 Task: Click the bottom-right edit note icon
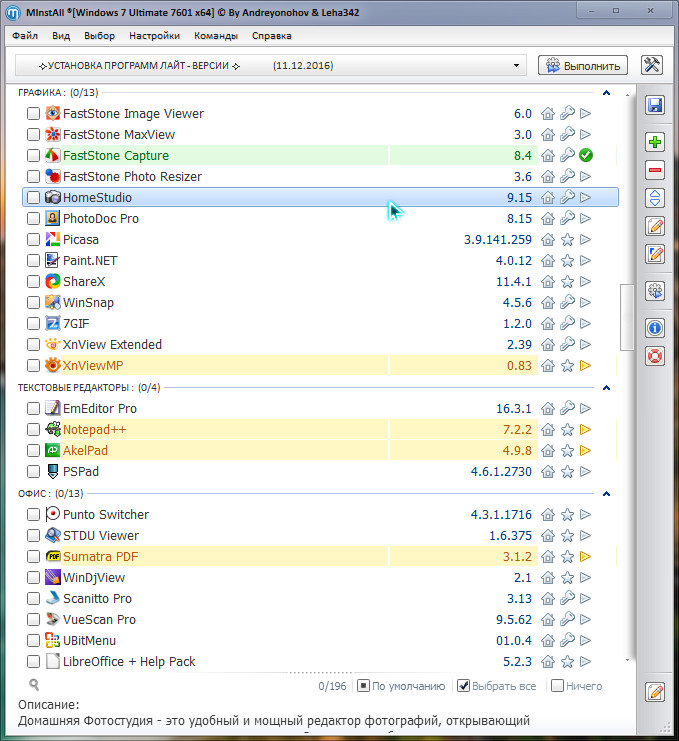pos(655,692)
